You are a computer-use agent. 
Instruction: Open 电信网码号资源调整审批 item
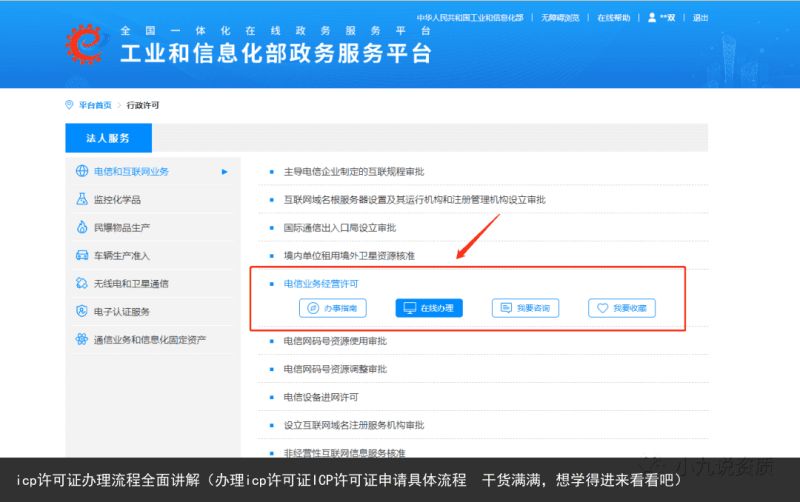pyautogui.click(x=335, y=369)
